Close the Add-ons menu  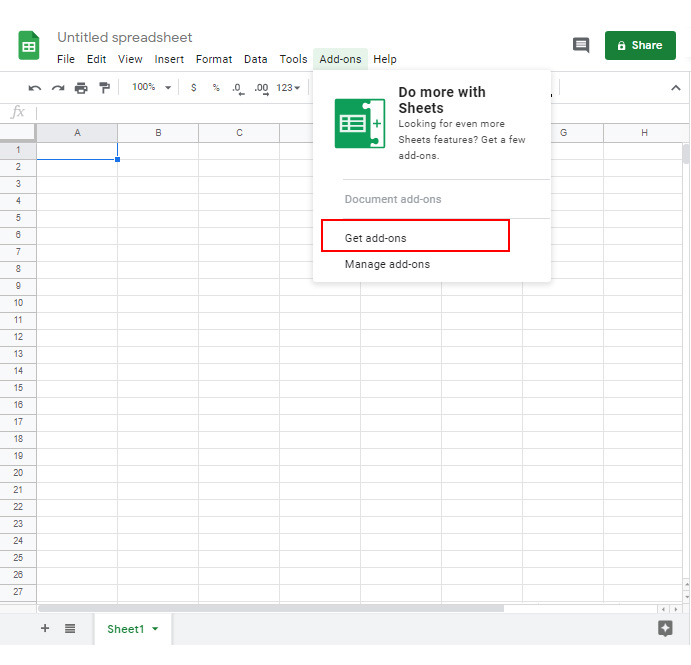(x=340, y=59)
